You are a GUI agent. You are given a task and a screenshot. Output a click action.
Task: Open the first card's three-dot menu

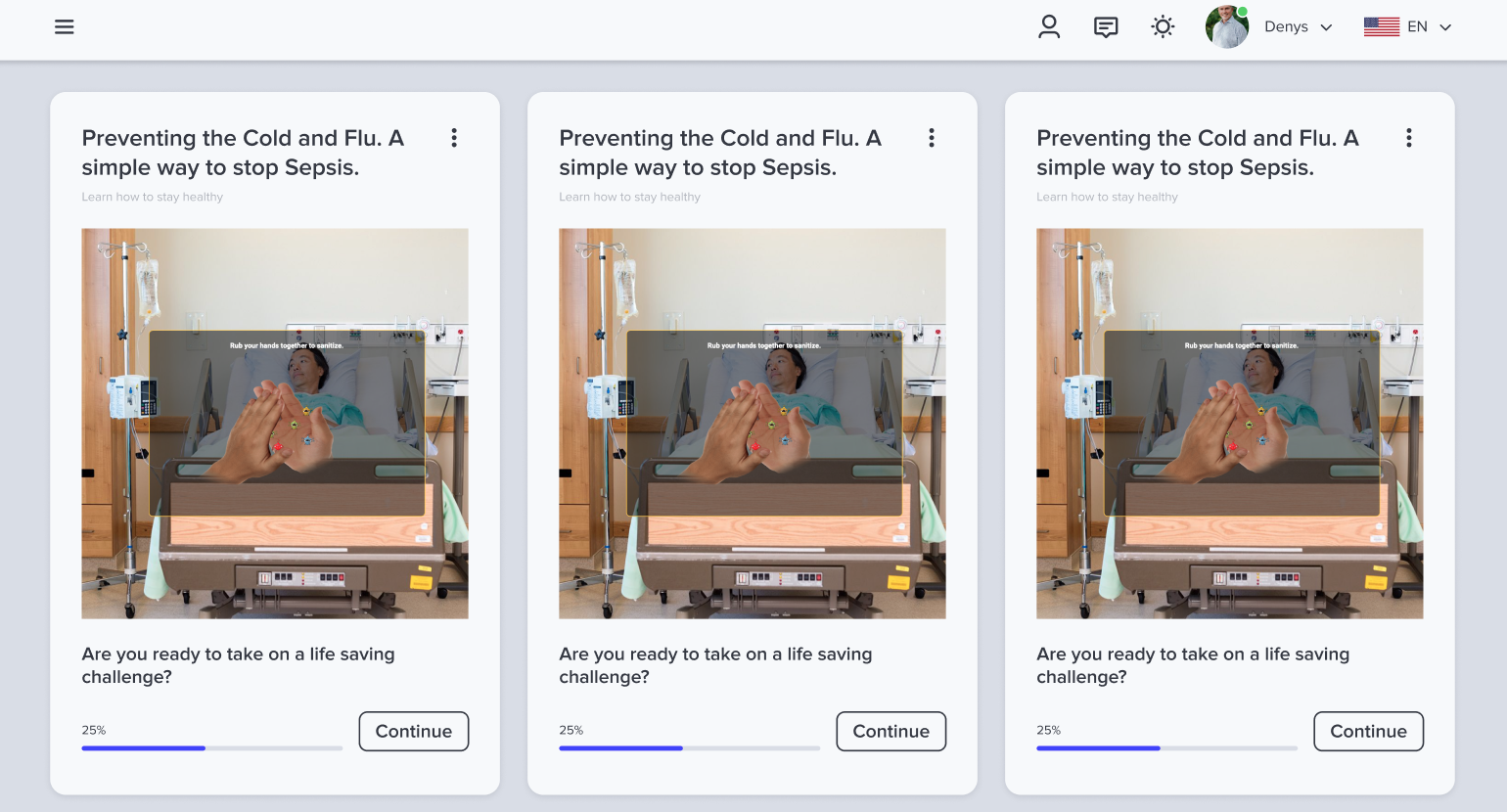point(454,138)
